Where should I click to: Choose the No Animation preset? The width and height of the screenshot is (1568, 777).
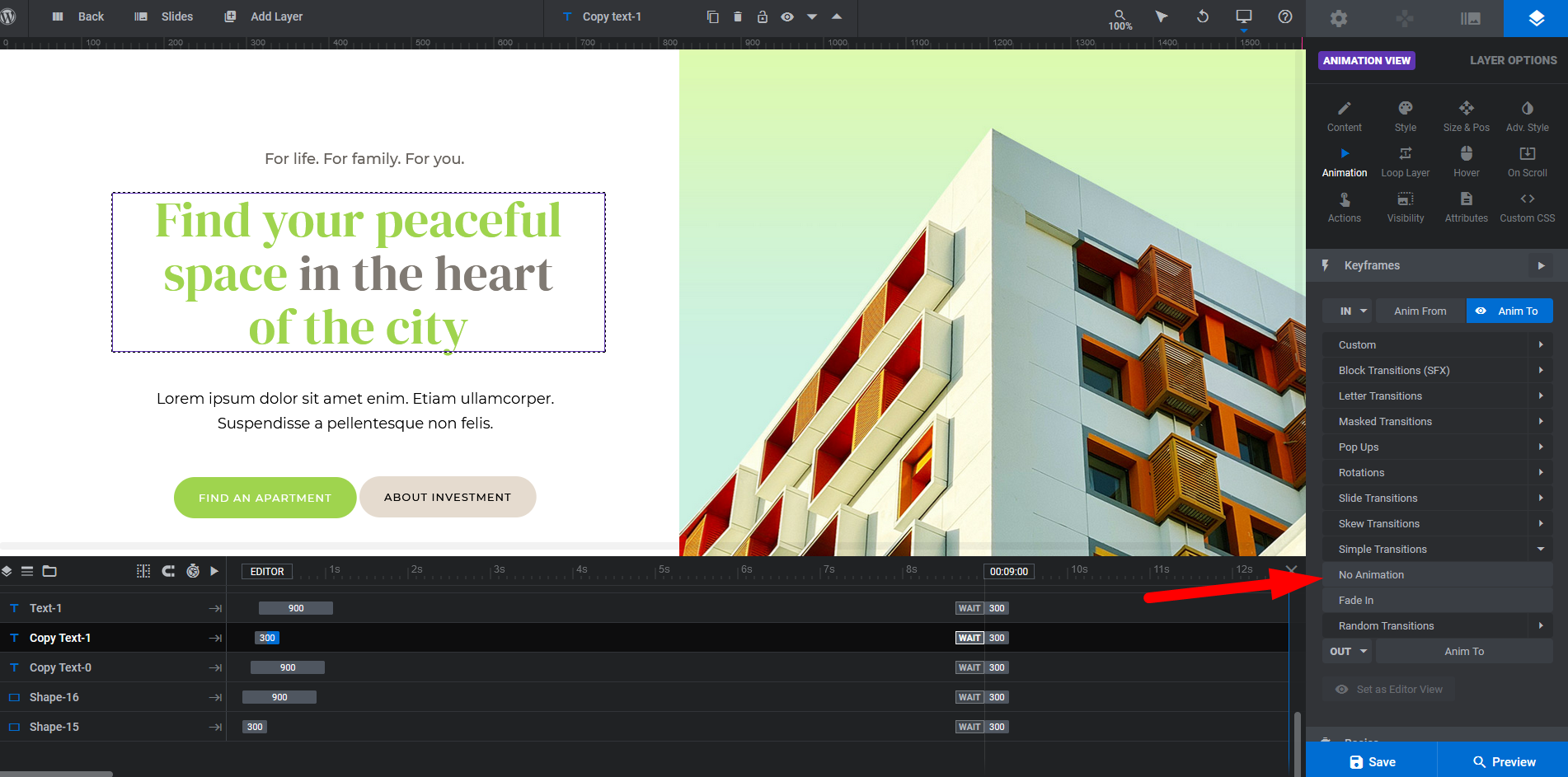click(x=1438, y=575)
